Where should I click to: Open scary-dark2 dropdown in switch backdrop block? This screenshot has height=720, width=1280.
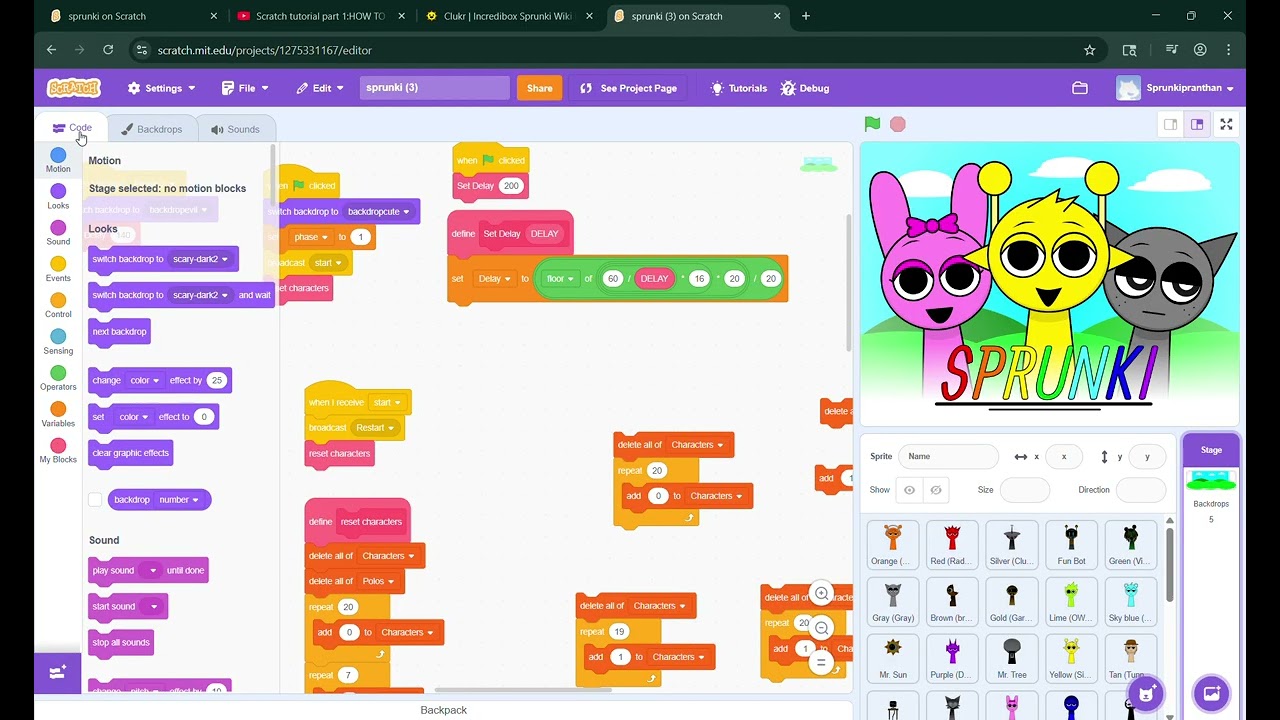pos(200,259)
